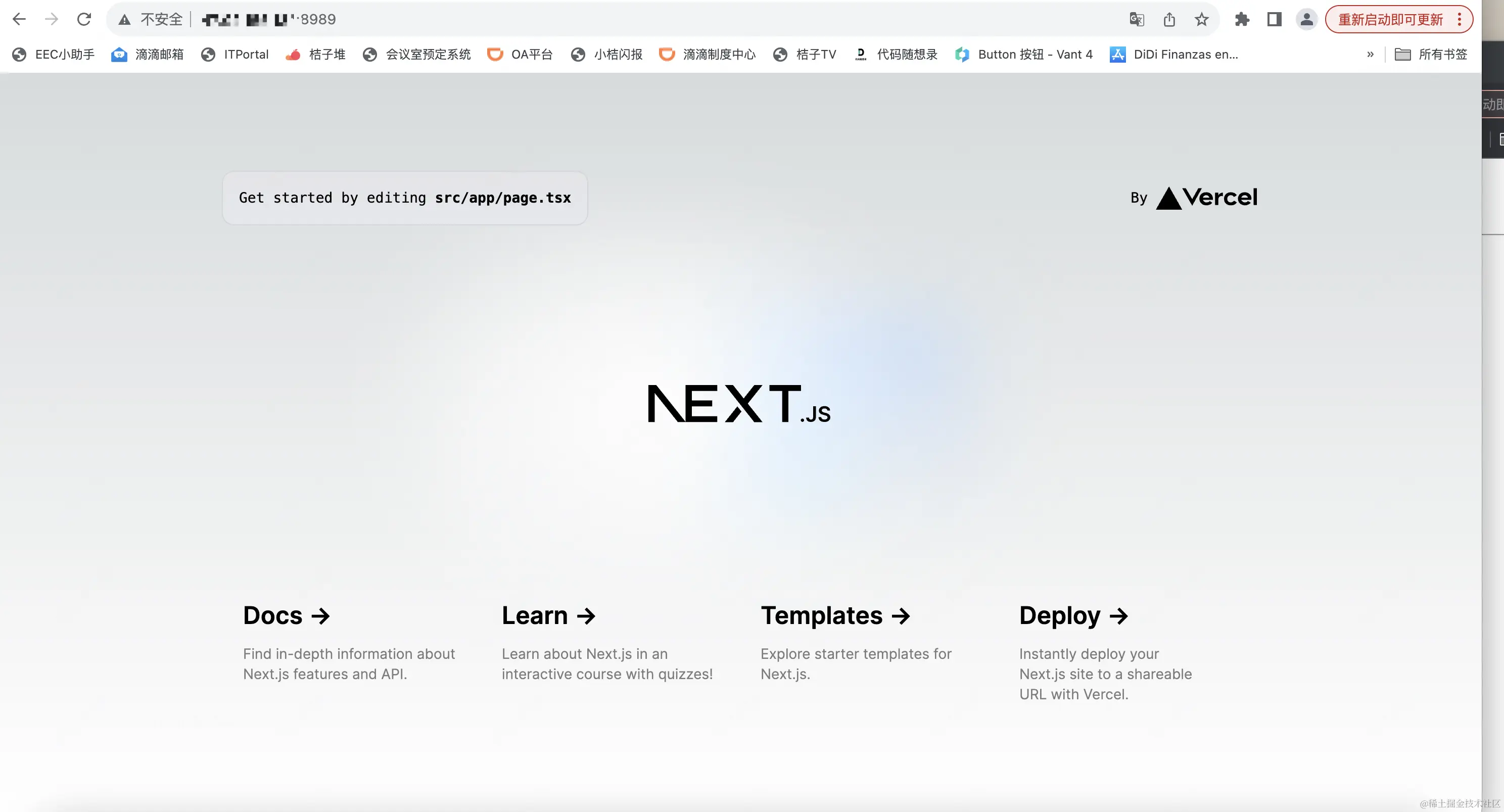Open the Google Translate icon in address bar
Screen dimensions: 1504x812
click(1136, 19)
